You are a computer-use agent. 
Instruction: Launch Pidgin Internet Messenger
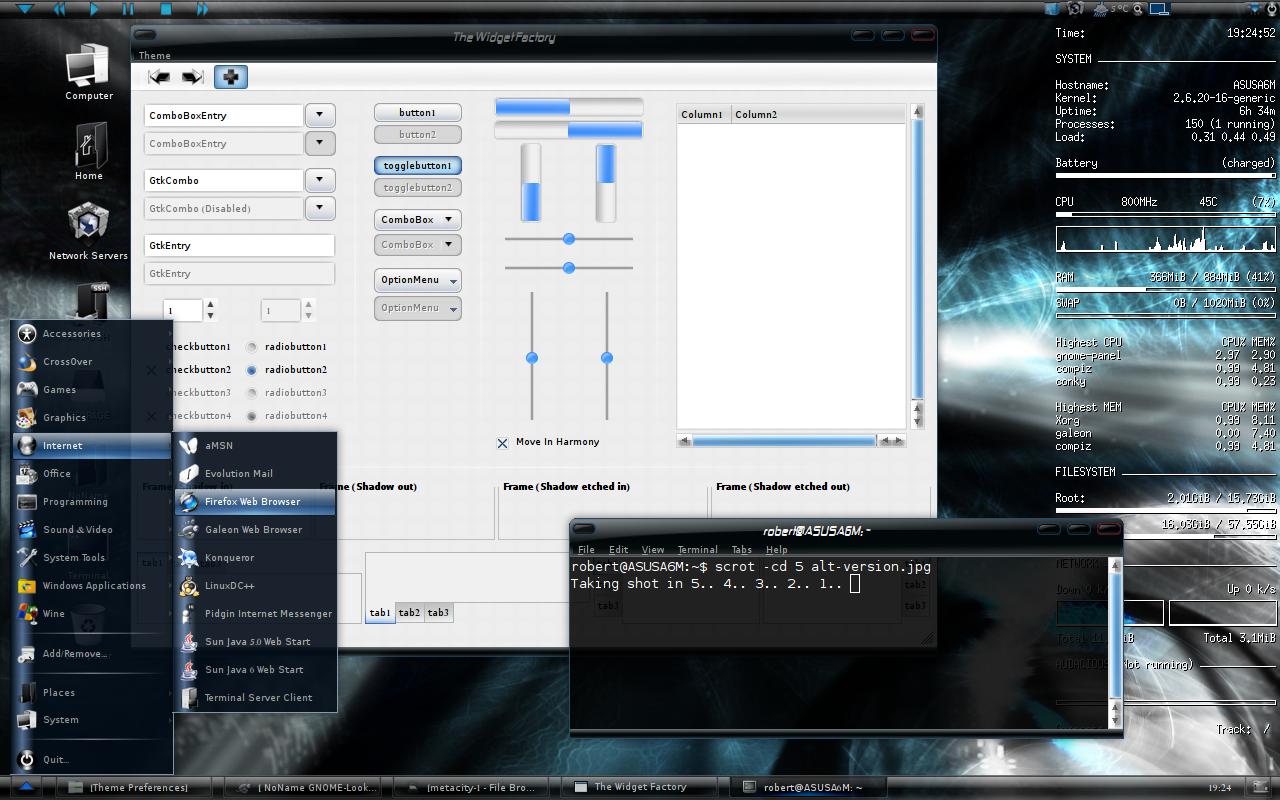(x=256, y=613)
